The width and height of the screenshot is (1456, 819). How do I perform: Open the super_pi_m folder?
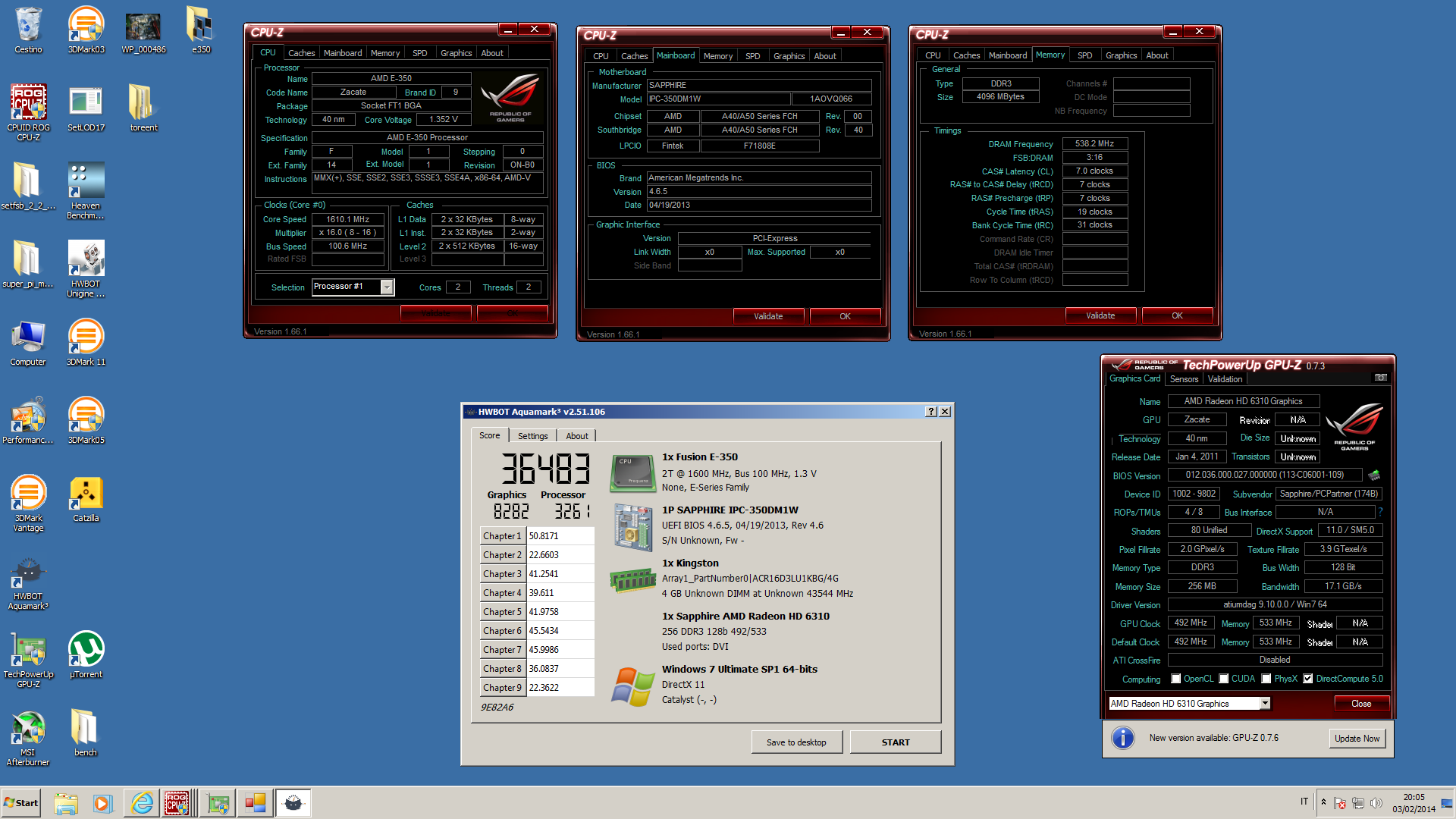click(x=28, y=265)
